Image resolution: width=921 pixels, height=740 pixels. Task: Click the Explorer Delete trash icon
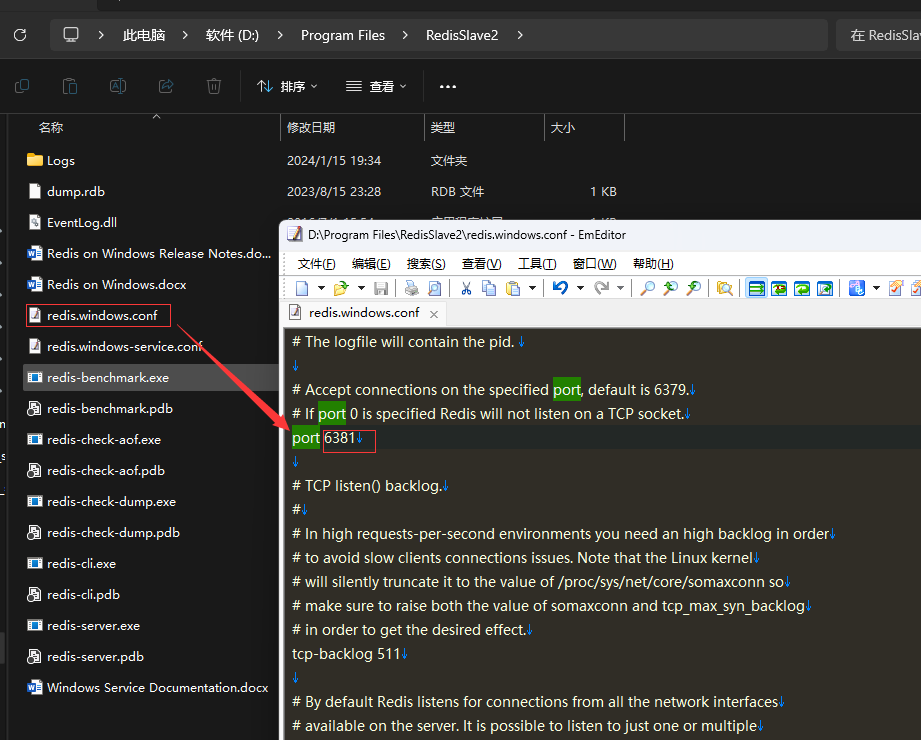(214, 86)
